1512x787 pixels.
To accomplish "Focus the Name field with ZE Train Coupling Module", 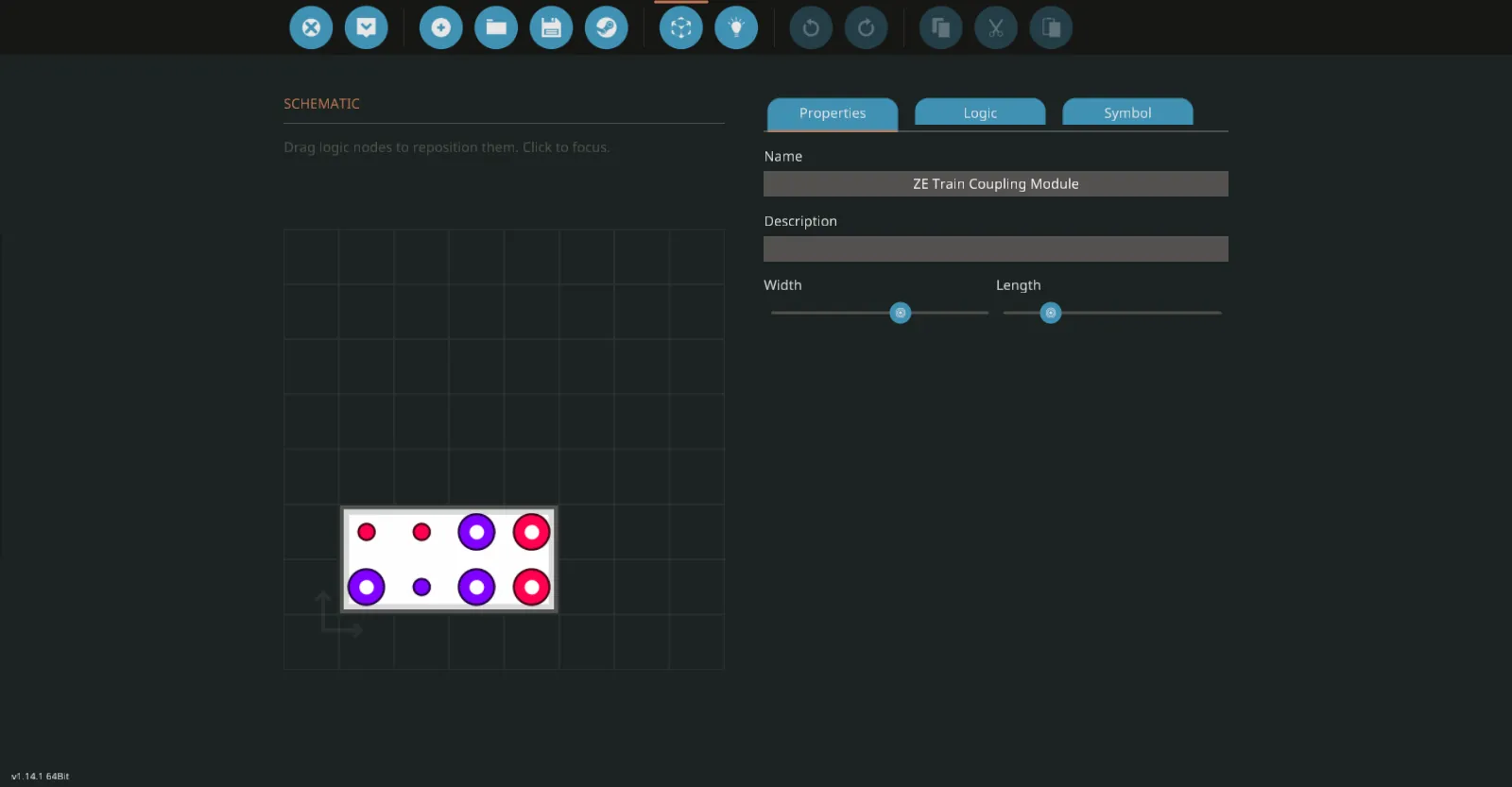I will tap(995, 184).
